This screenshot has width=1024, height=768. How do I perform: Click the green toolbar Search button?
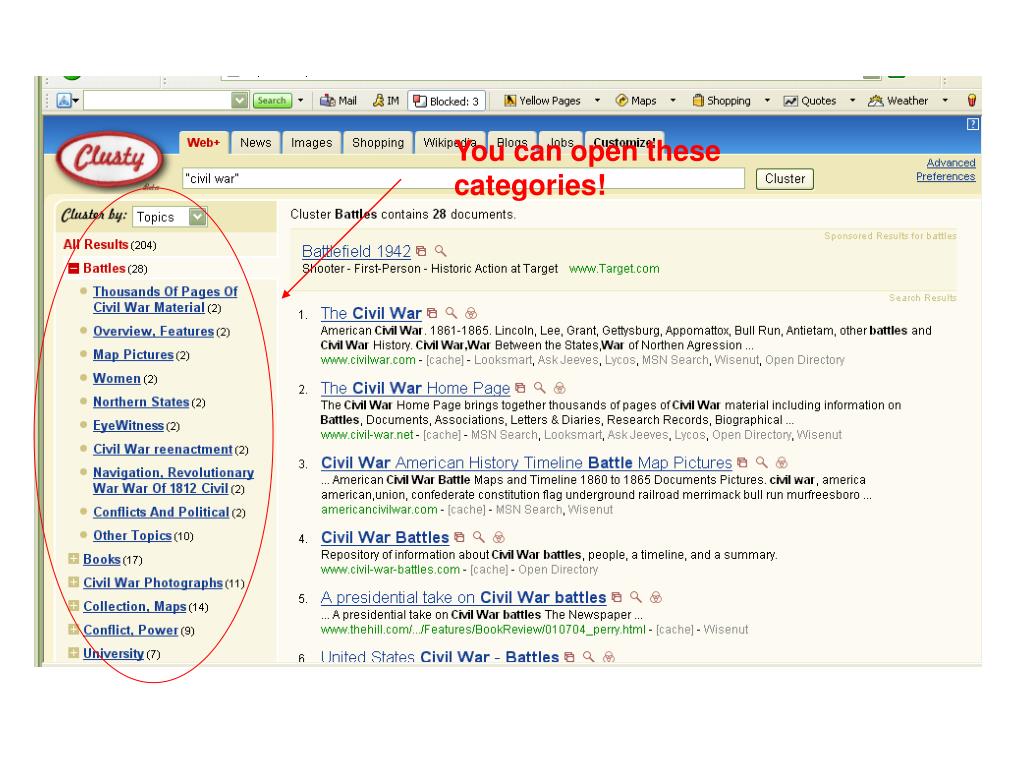point(272,101)
